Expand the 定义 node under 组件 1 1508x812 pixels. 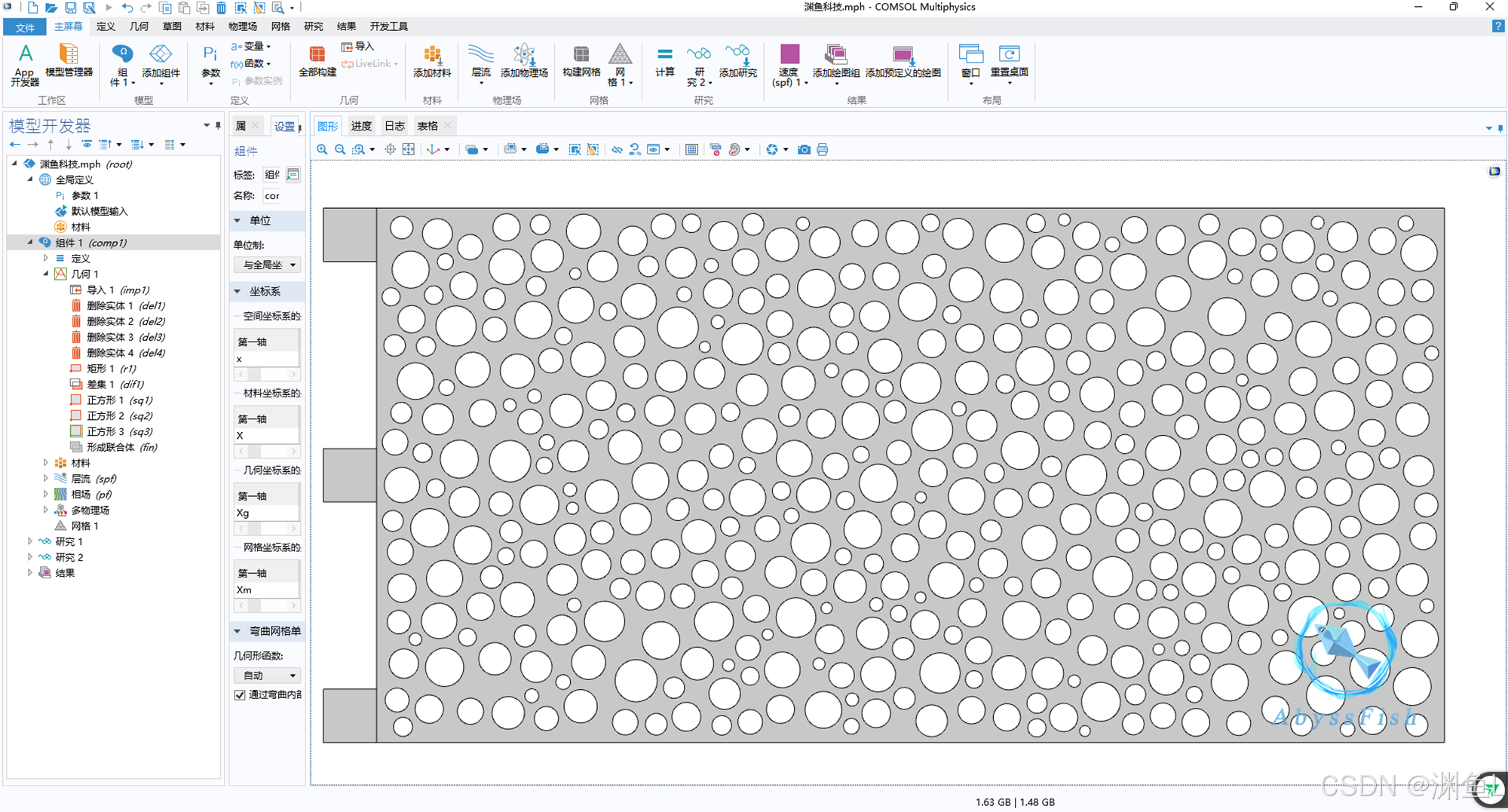45,258
